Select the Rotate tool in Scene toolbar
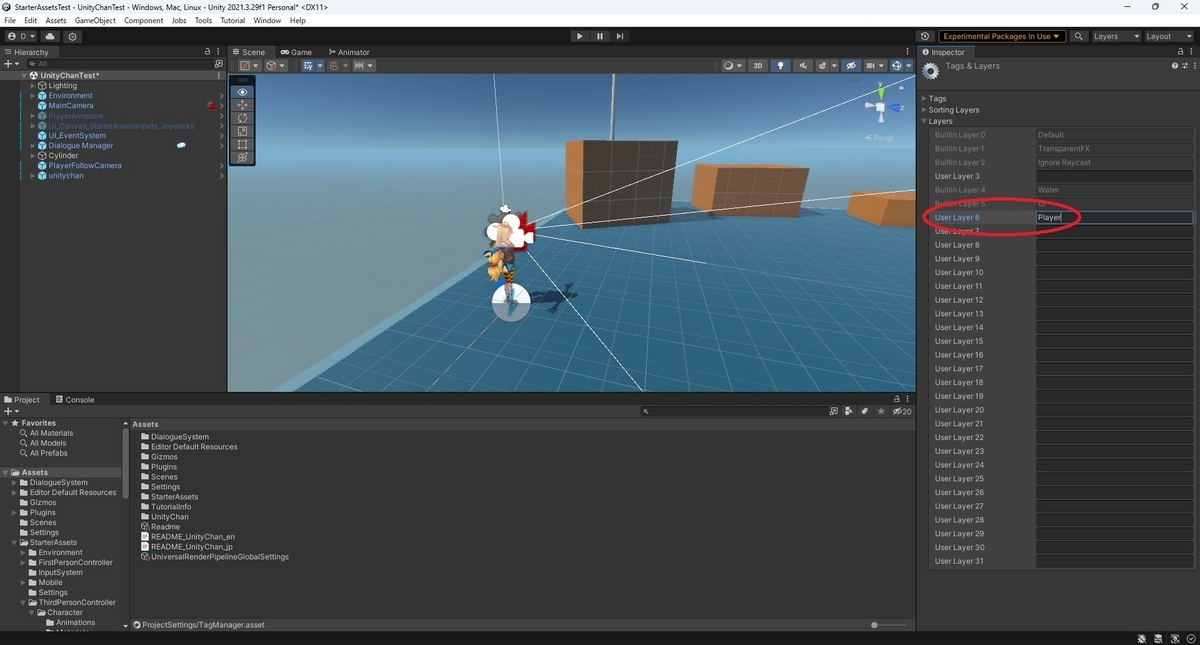Screen dimensions: 1200x645 (242, 118)
